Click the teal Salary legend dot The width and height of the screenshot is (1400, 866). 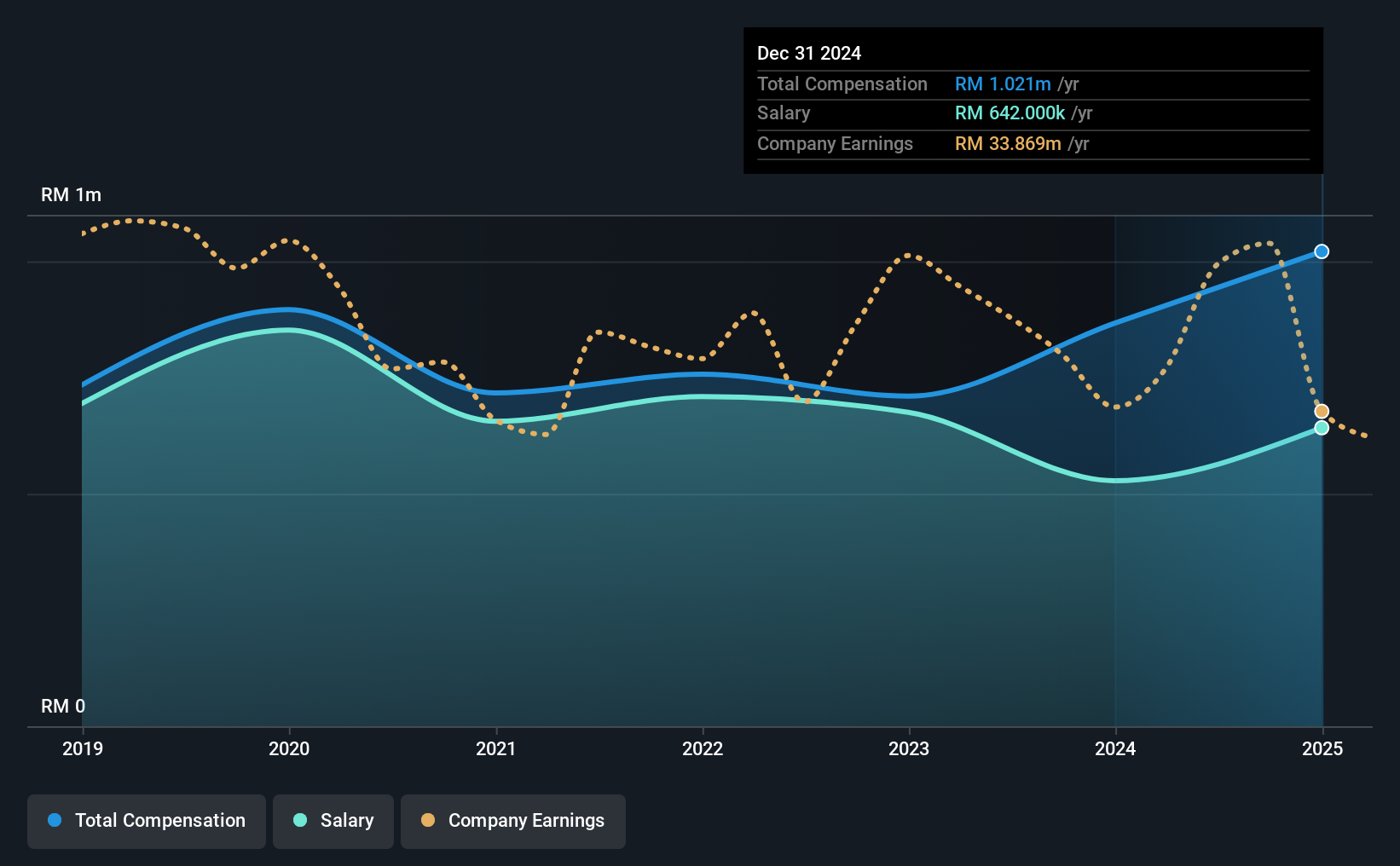300,820
